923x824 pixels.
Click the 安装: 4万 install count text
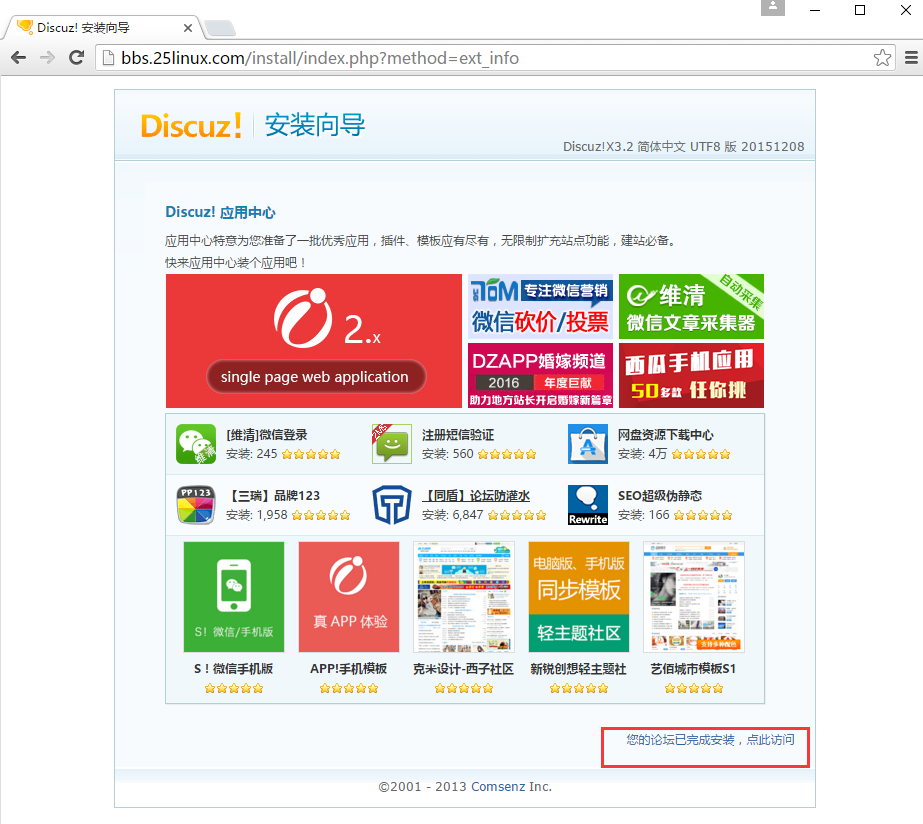642,454
